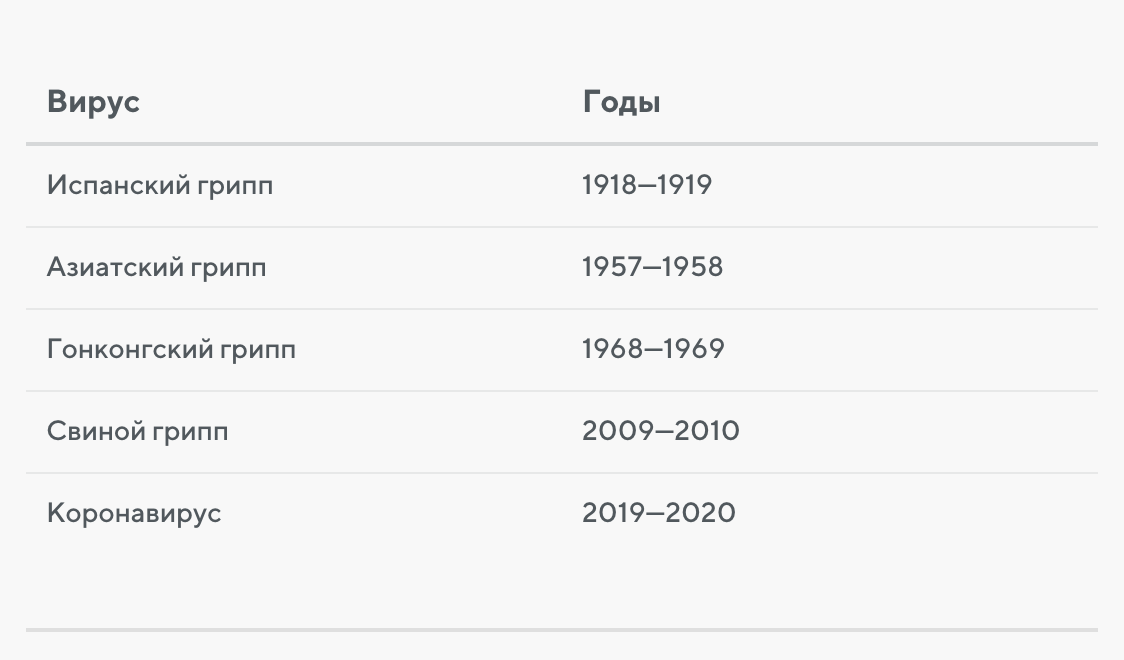Click the Вирус column header
The height and width of the screenshot is (660, 1124).
(x=93, y=102)
